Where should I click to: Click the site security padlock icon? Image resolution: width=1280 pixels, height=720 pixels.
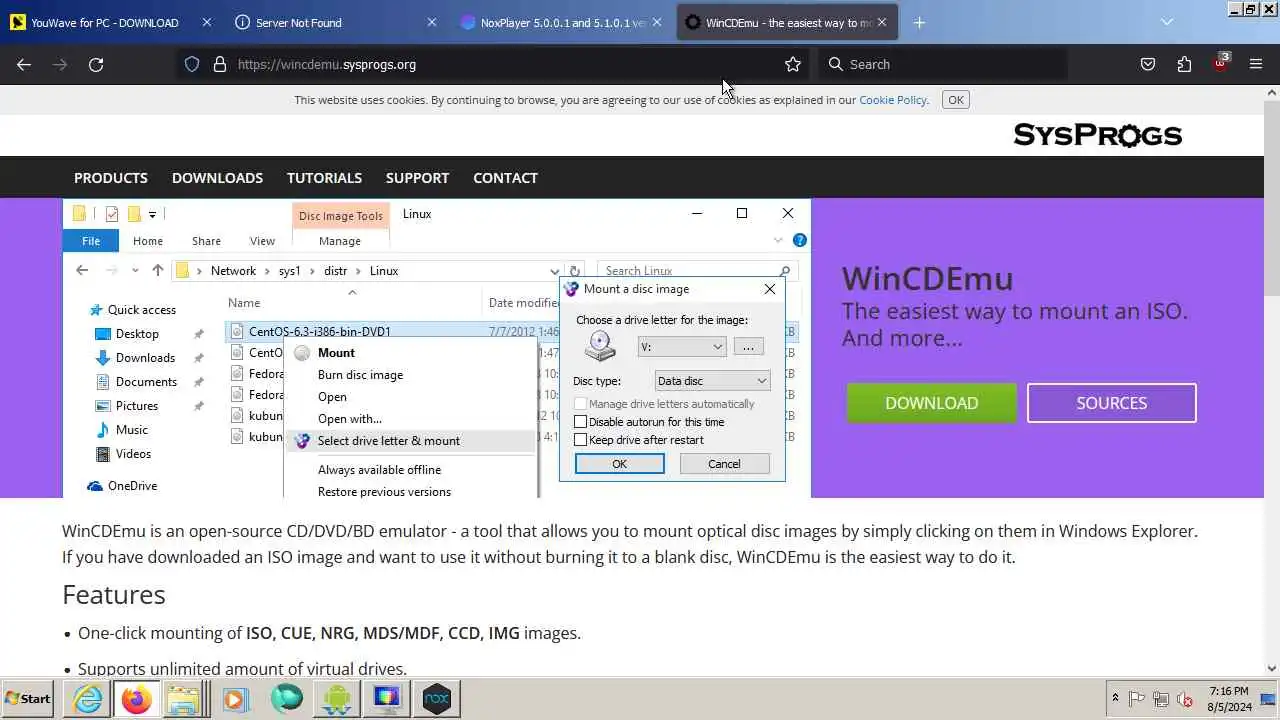click(220, 64)
